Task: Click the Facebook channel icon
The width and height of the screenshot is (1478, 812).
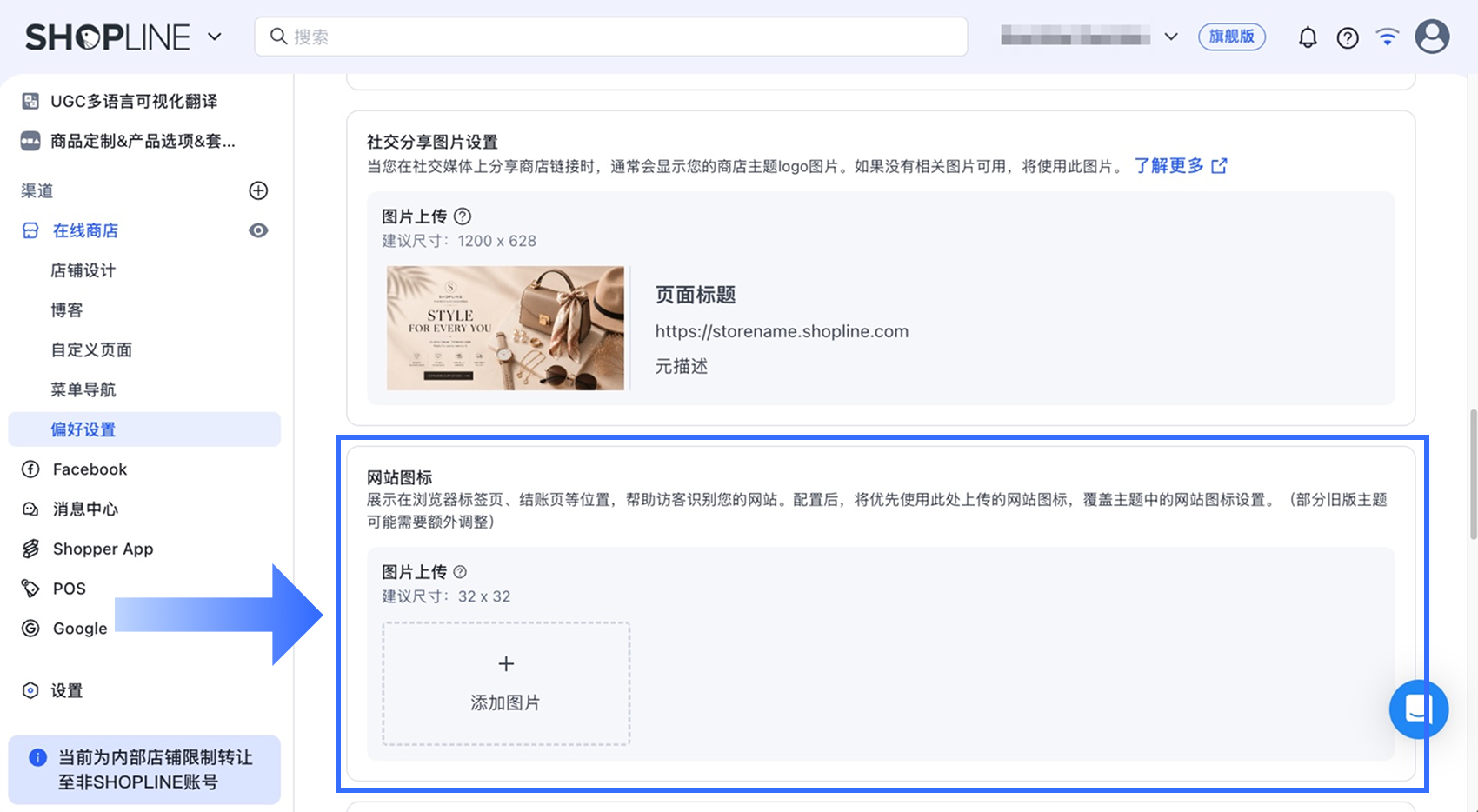Action: click(30, 469)
